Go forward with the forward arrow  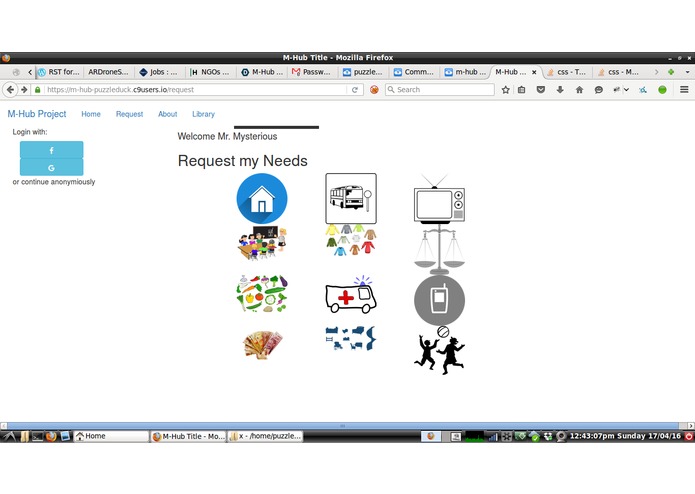point(24,89)
